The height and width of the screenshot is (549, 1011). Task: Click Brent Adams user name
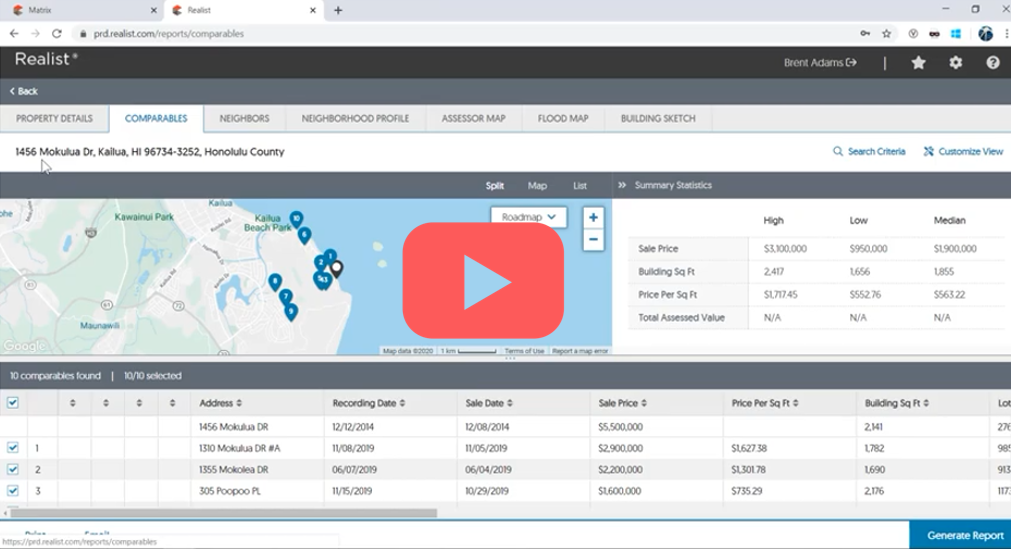click(x=813, y=63)
